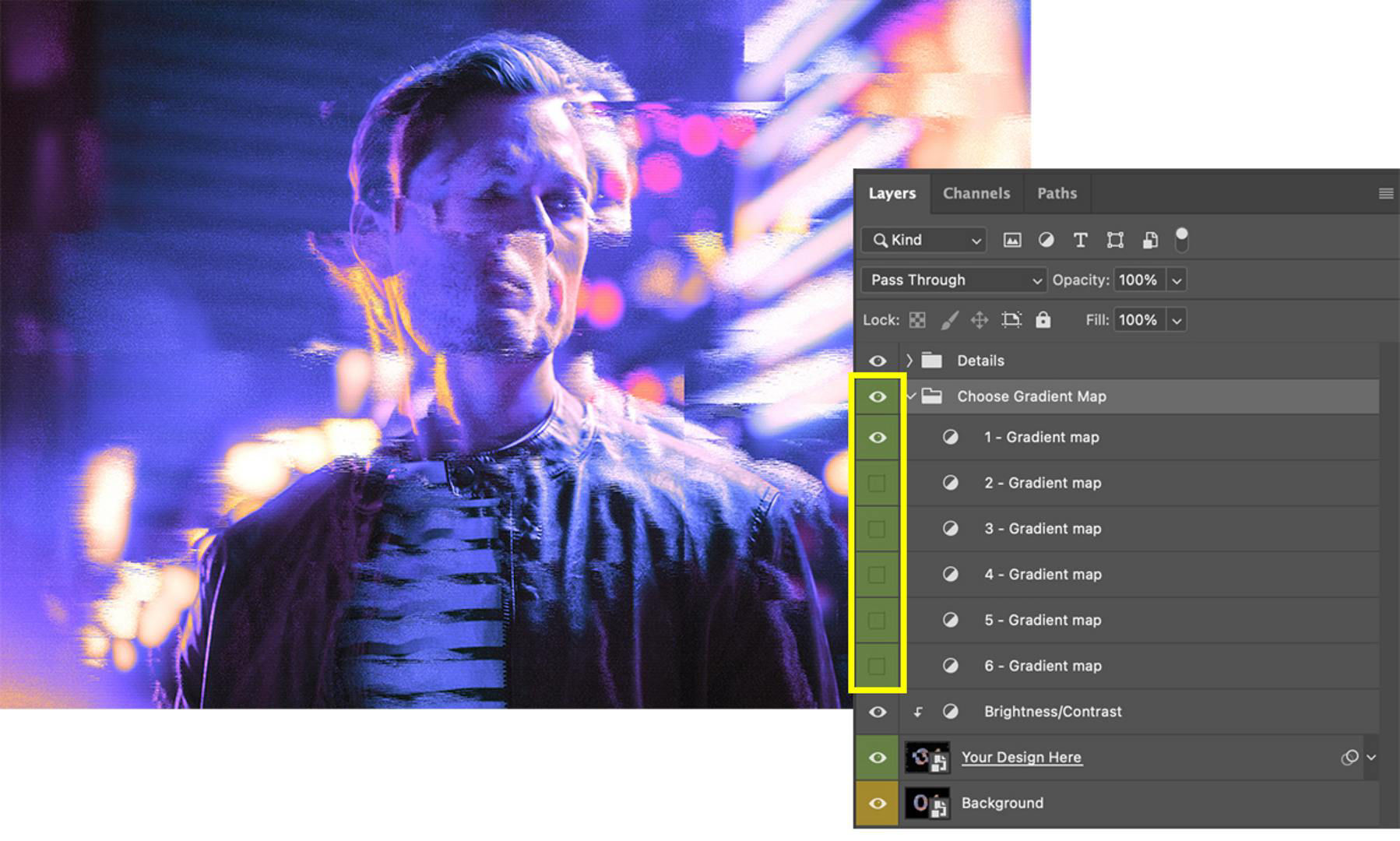The image size is (1400, 841).
Task: Open the 1 - Gradient map adjustment icon
Action: [950, 437]
